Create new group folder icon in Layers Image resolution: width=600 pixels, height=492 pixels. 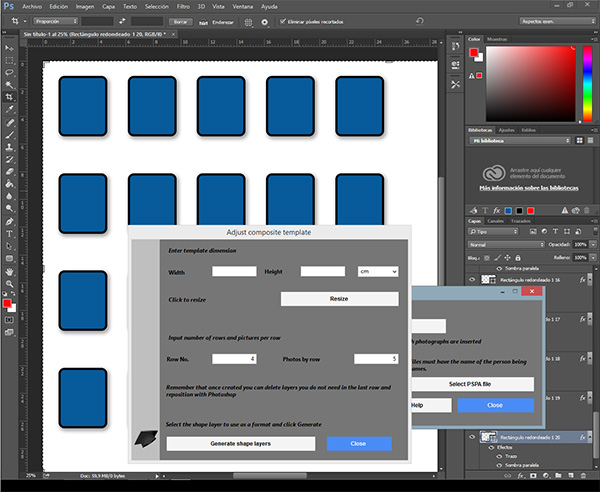pyautogui.click(x=558, y=476)
